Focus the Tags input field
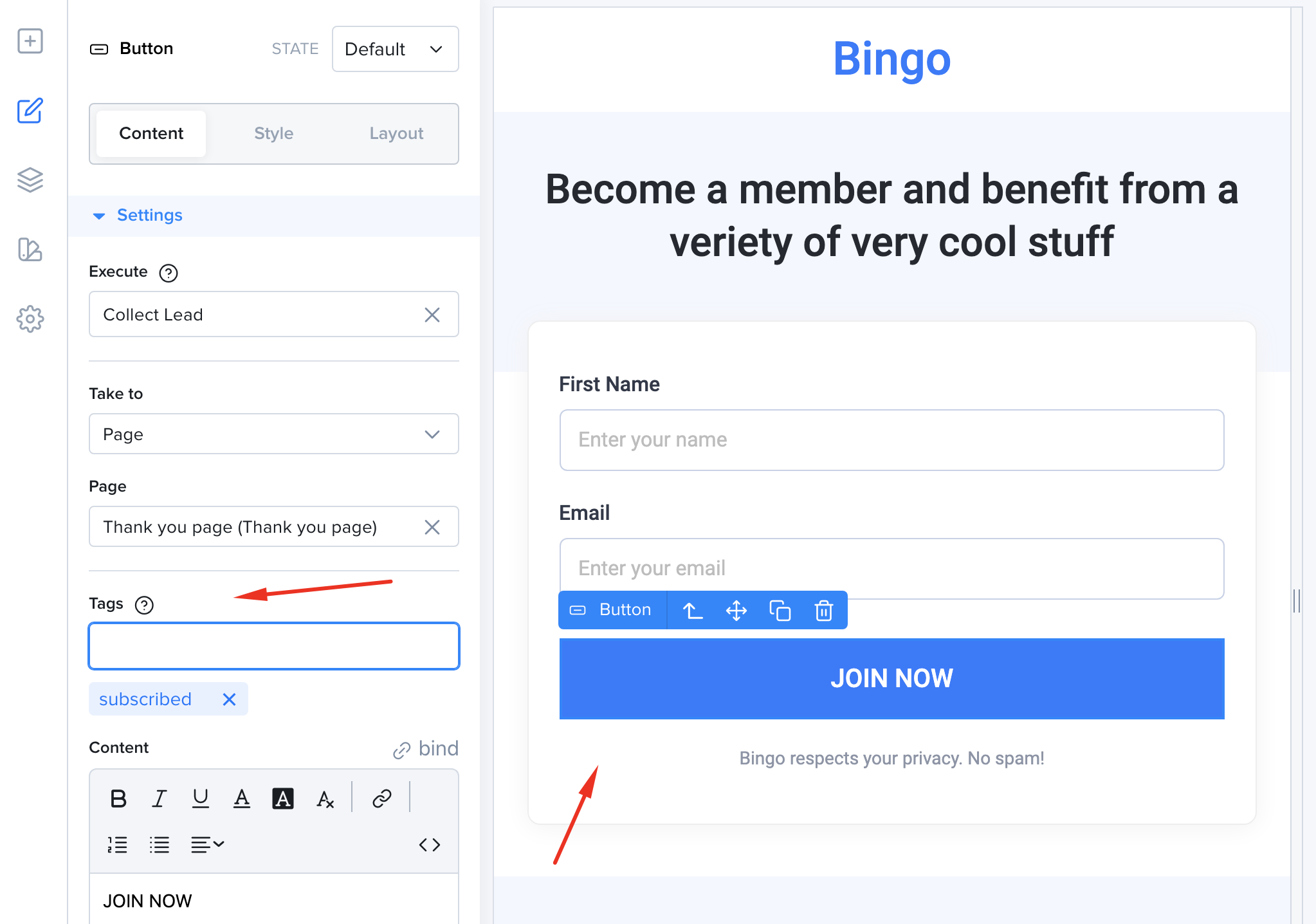 point(274,646)
